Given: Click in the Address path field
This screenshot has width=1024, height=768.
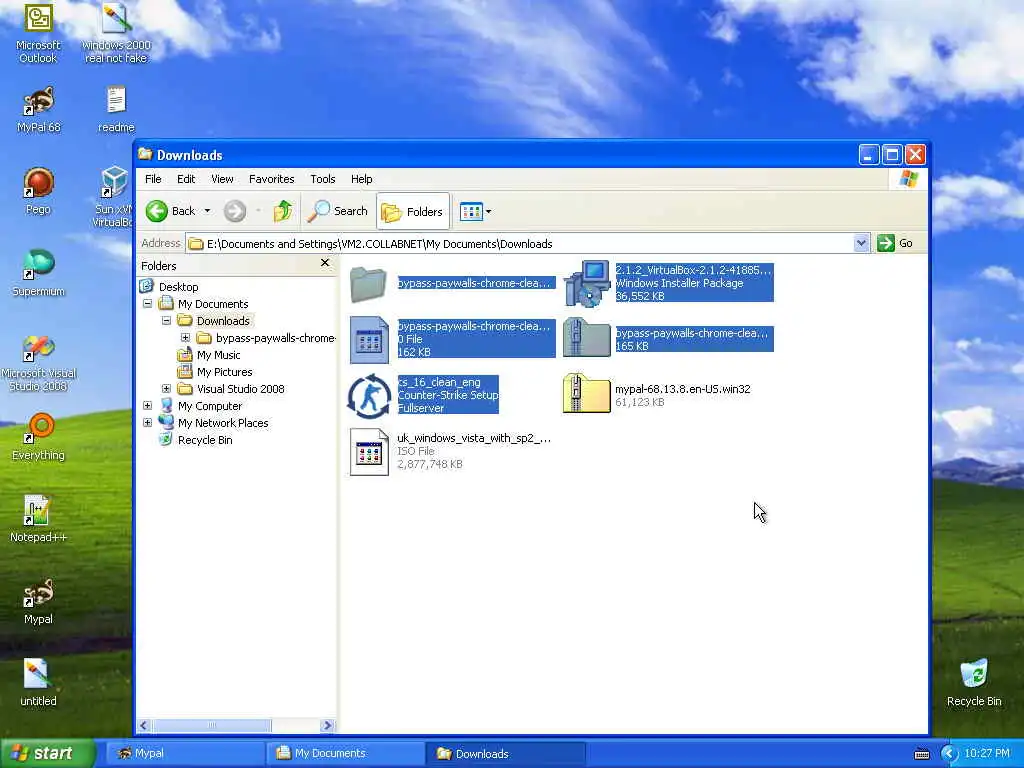Looking at the screenshot, I should (x=520, y=244).
